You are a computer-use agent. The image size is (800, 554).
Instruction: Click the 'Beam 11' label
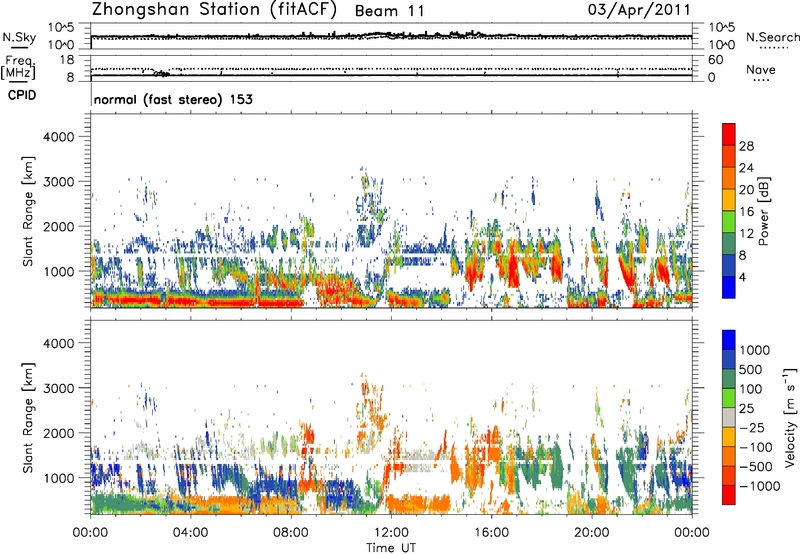tap(389, 11)
